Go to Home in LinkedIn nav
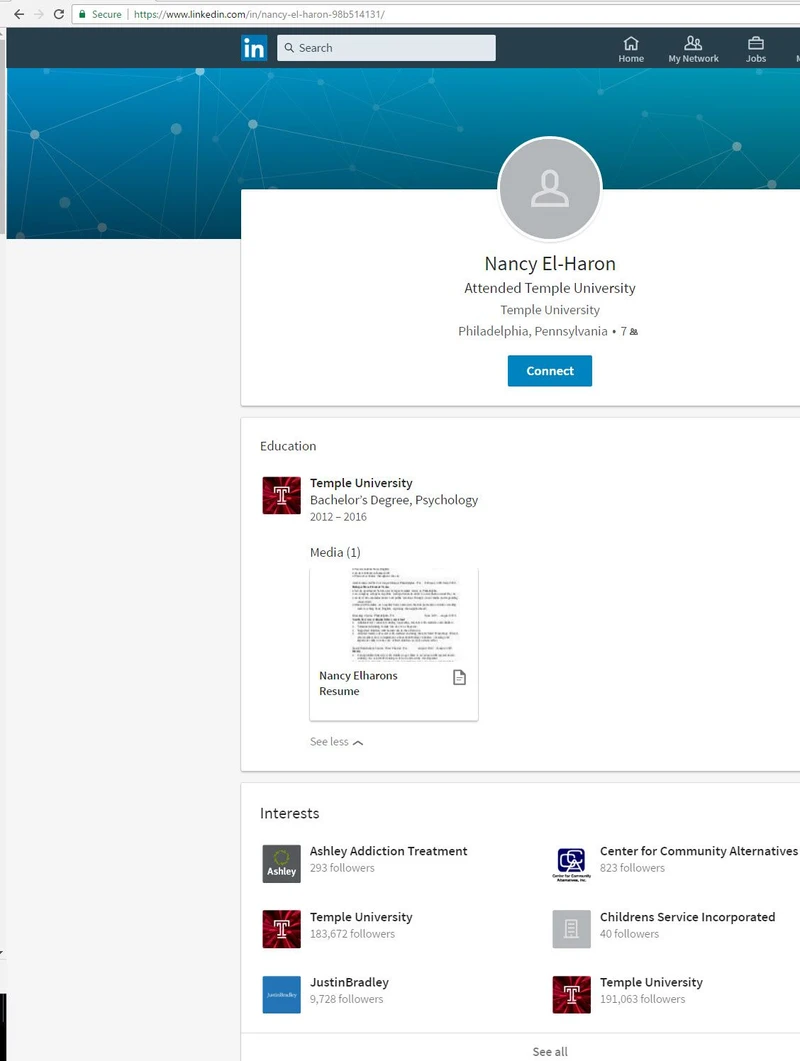Viewport: 800px width, 1061px height. point(631,49)
